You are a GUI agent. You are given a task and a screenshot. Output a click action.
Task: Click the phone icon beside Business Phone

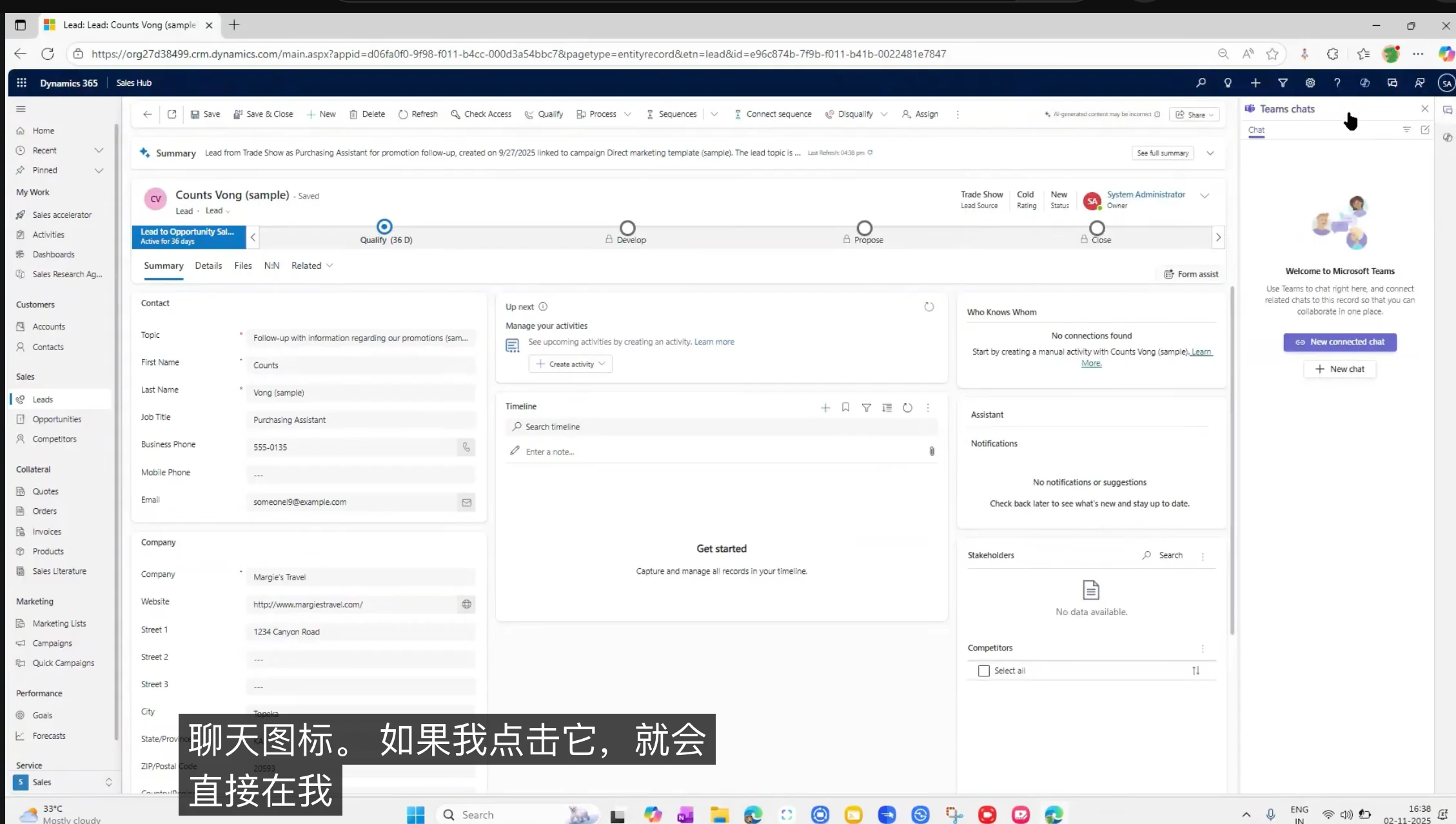466,447
